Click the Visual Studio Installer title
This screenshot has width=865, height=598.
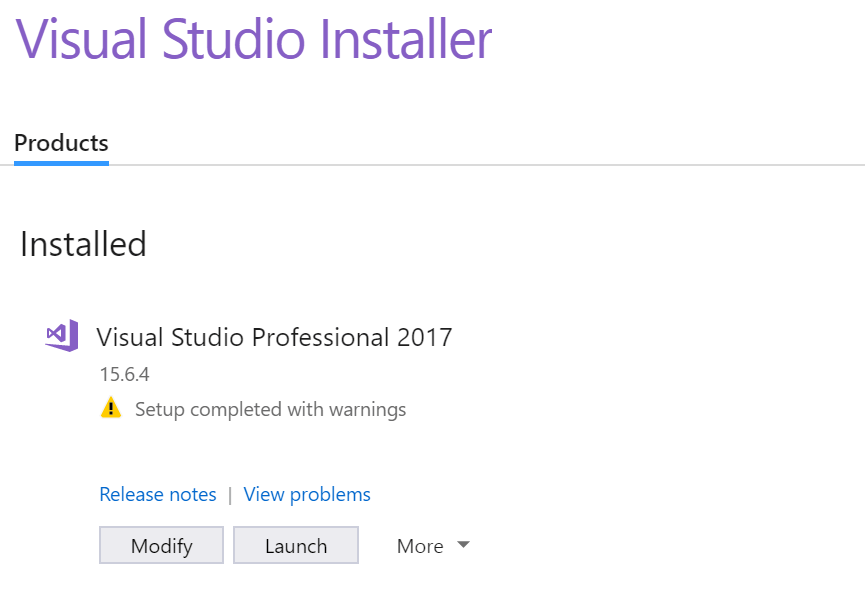(254, 39)
